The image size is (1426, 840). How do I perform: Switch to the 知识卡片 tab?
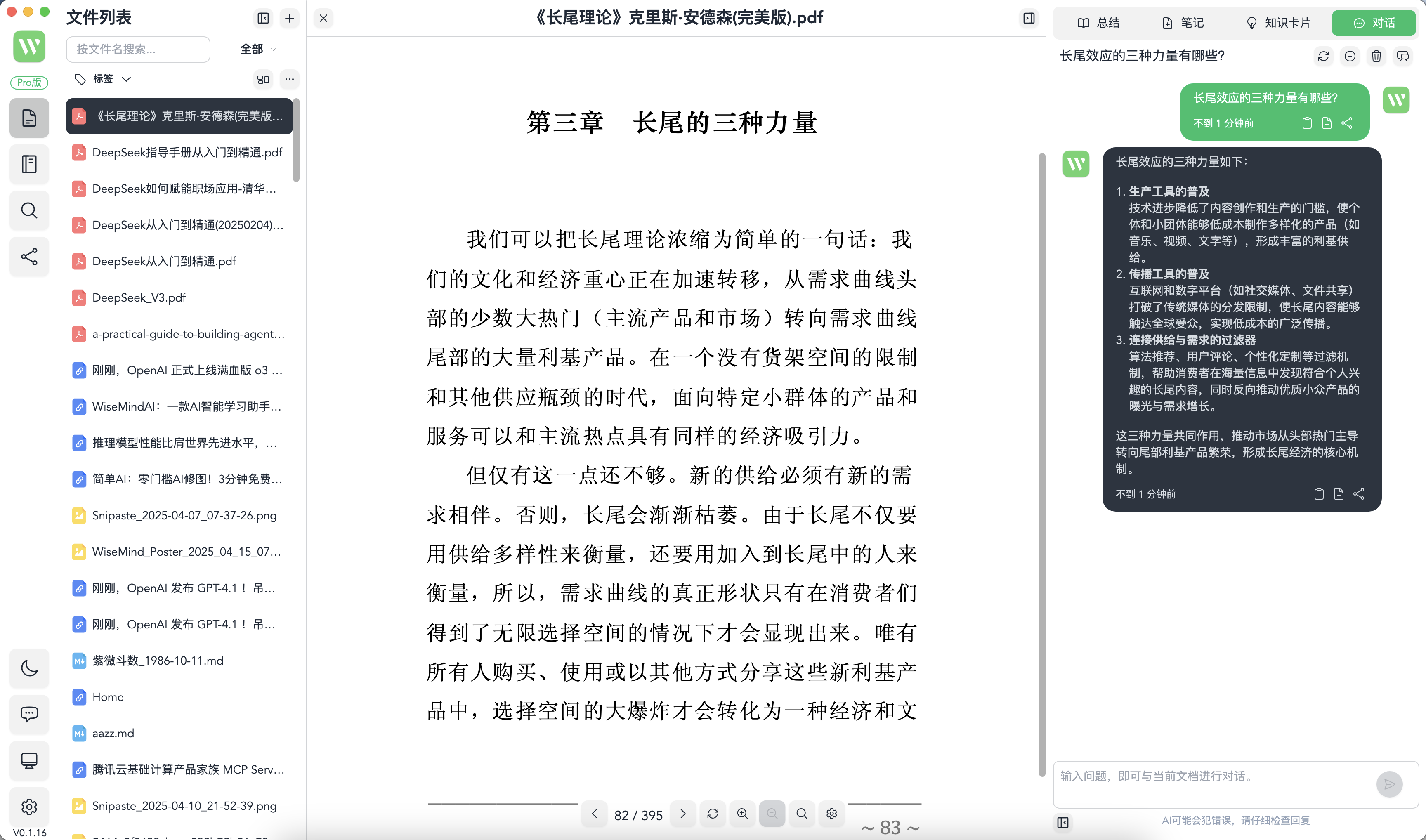[x=1278, y=23]
